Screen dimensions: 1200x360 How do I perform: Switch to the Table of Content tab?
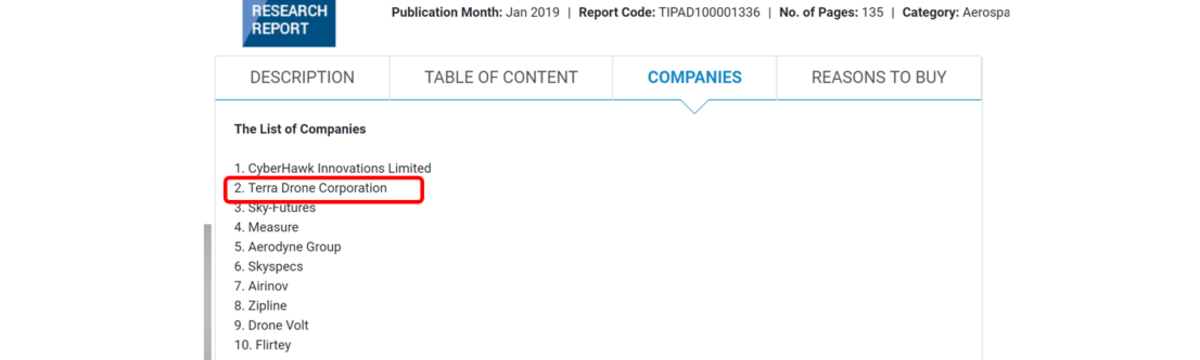click(x=501, y=78)
